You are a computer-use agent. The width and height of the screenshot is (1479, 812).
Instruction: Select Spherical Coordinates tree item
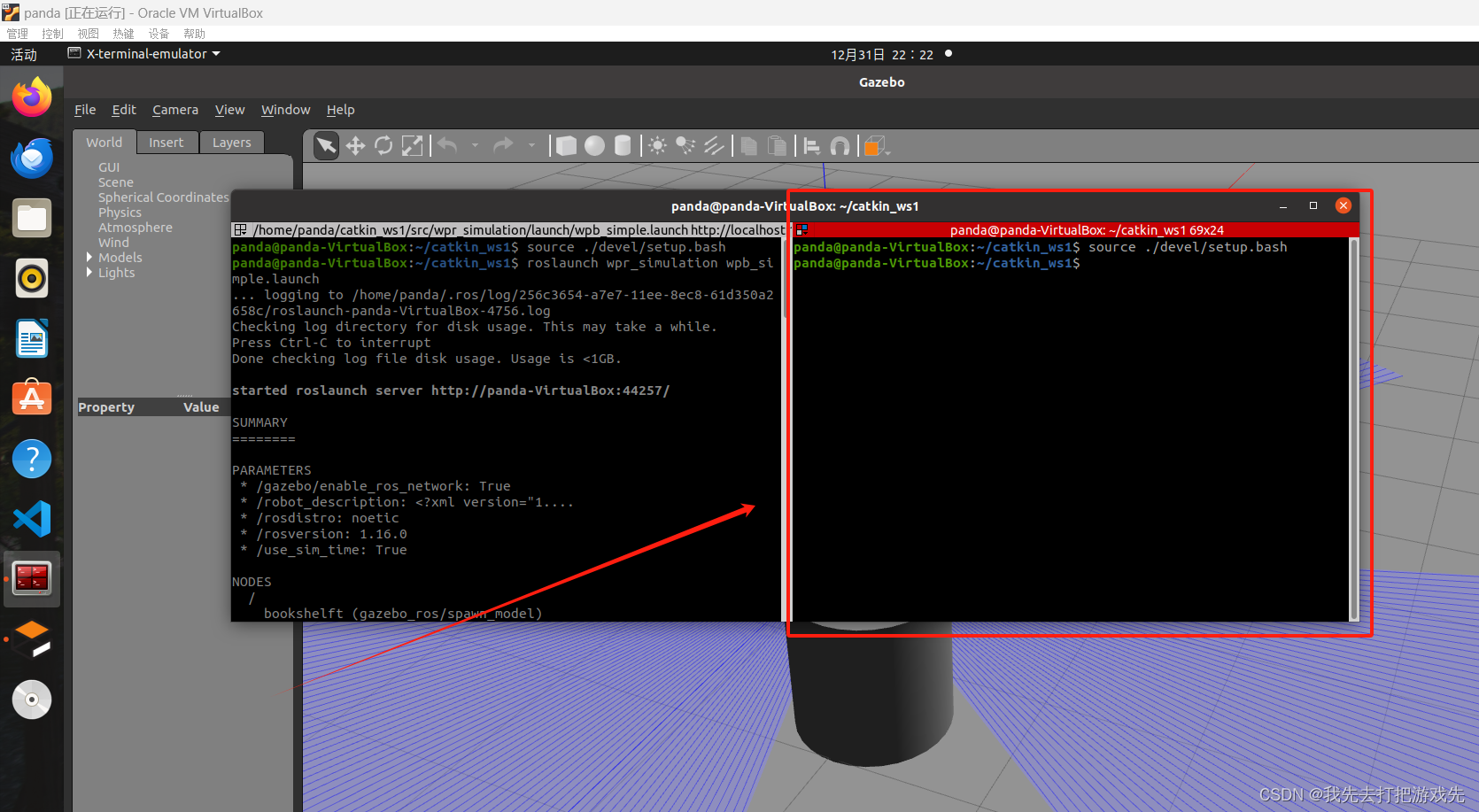(163, 197)
